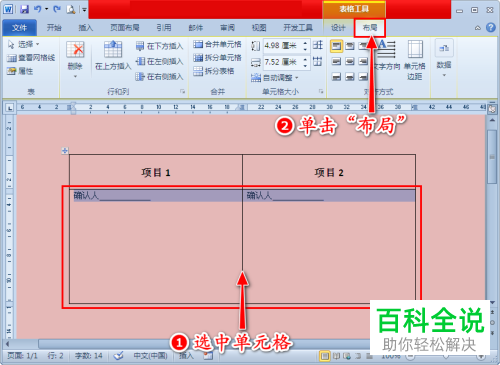Open the undo history dropdown arrow
The width and height of the screenshot is (500, 365).
(x=46, y=9)
